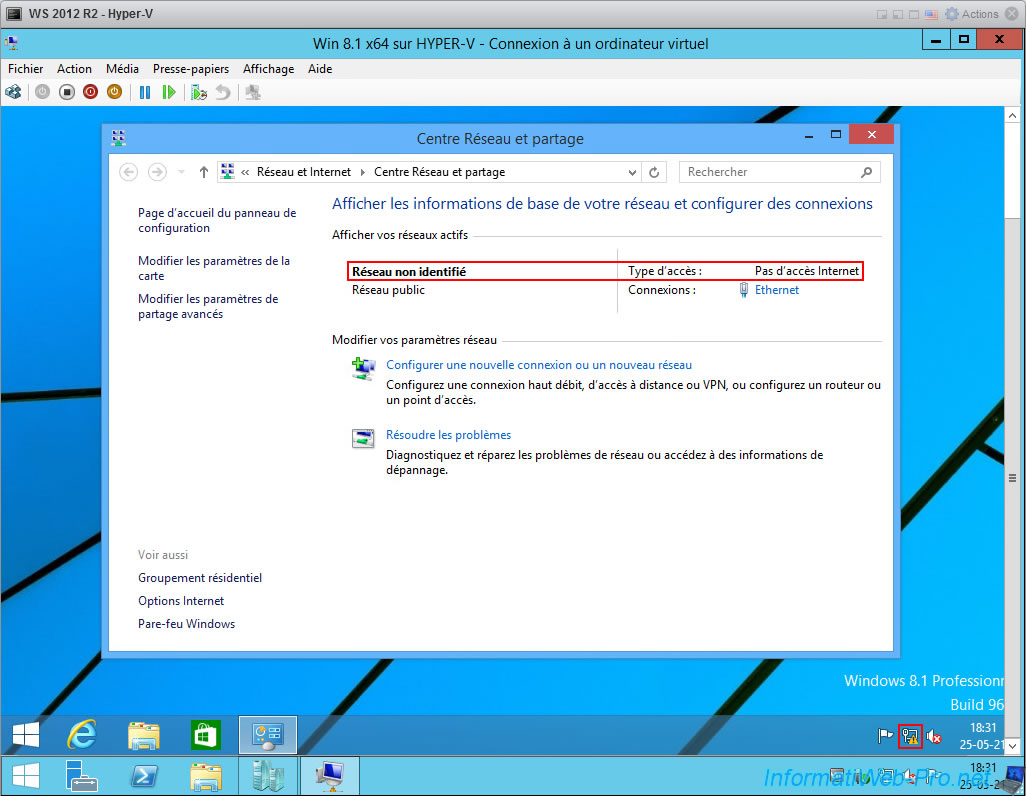This screenshot has width=1026, height=796.
Task: Open the Fichier menu
Action: (x=26, y=69)
